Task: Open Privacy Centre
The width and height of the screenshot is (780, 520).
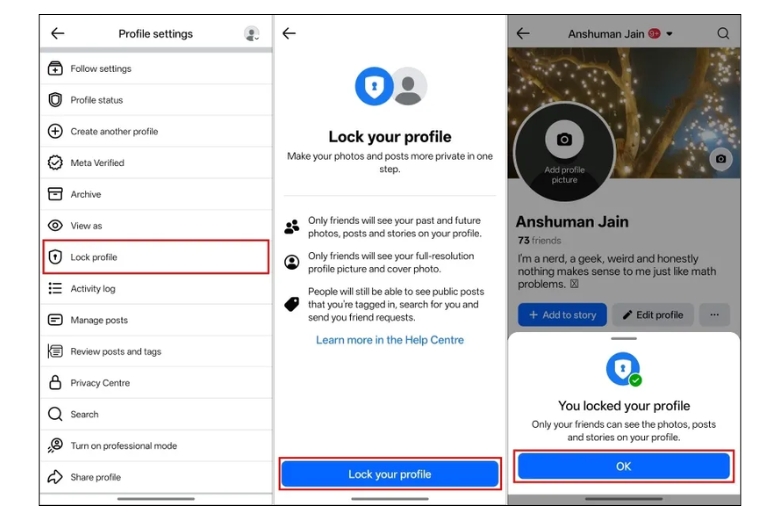Action: point(156,382)
